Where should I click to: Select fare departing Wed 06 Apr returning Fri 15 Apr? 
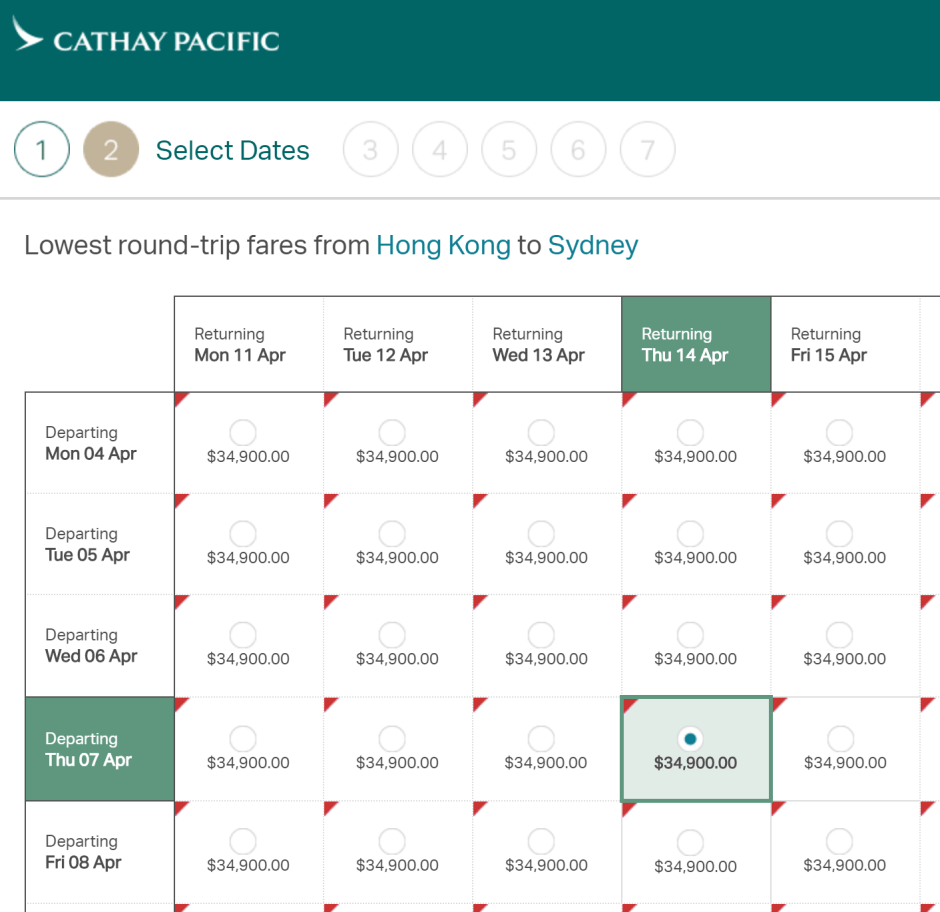(839, 635)
